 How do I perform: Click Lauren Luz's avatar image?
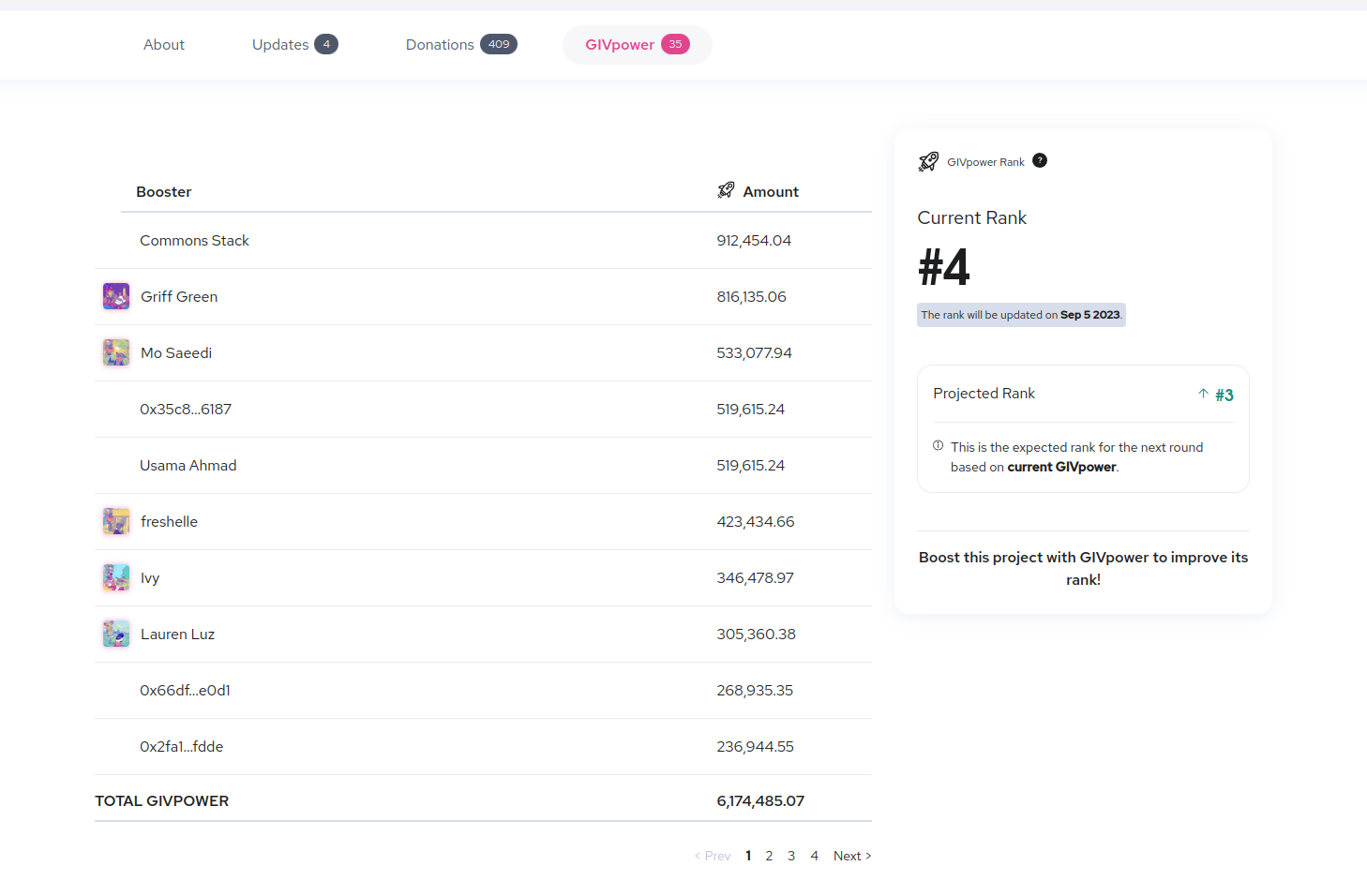116,634
